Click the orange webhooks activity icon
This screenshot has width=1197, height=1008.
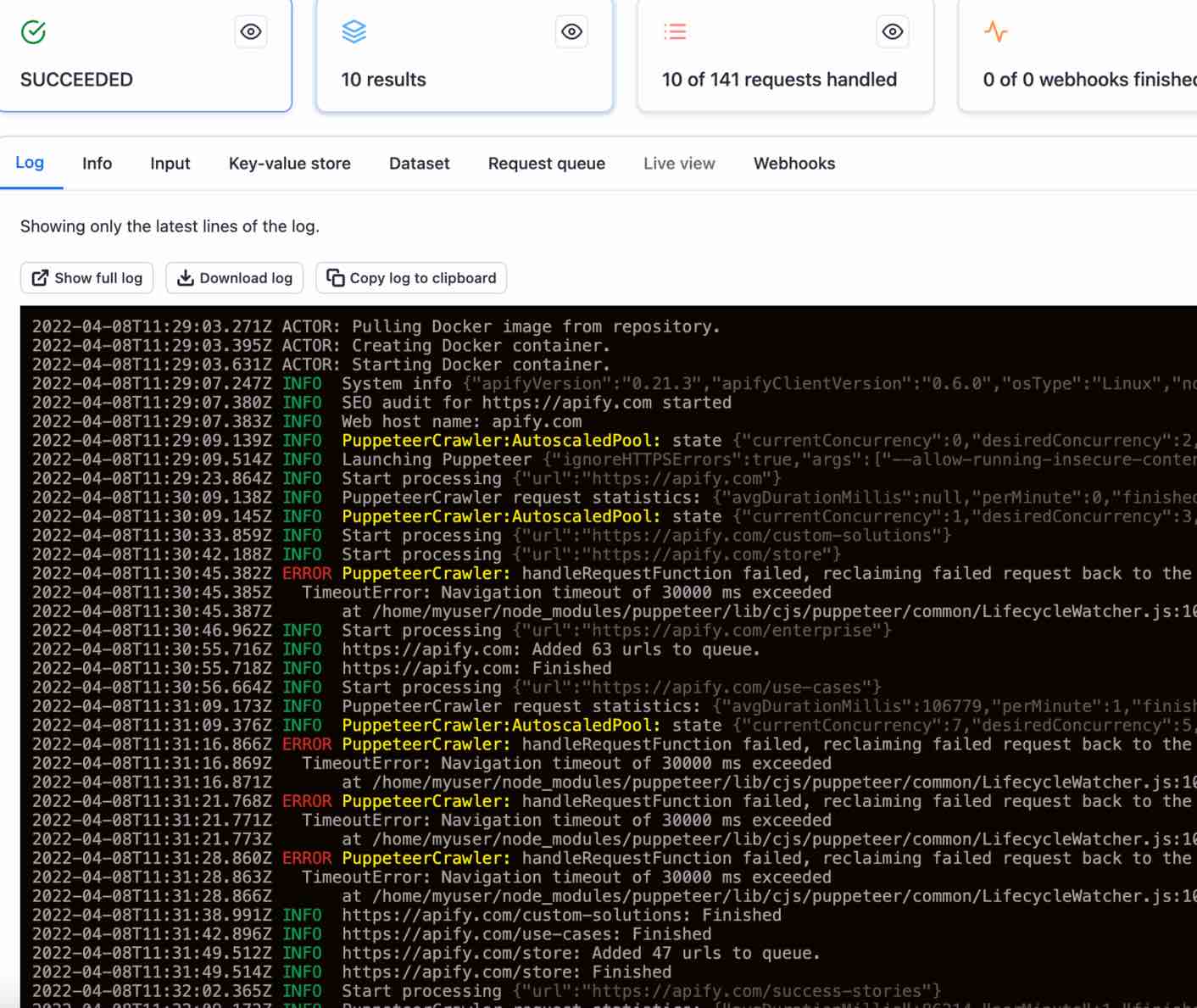coord(995,32)
